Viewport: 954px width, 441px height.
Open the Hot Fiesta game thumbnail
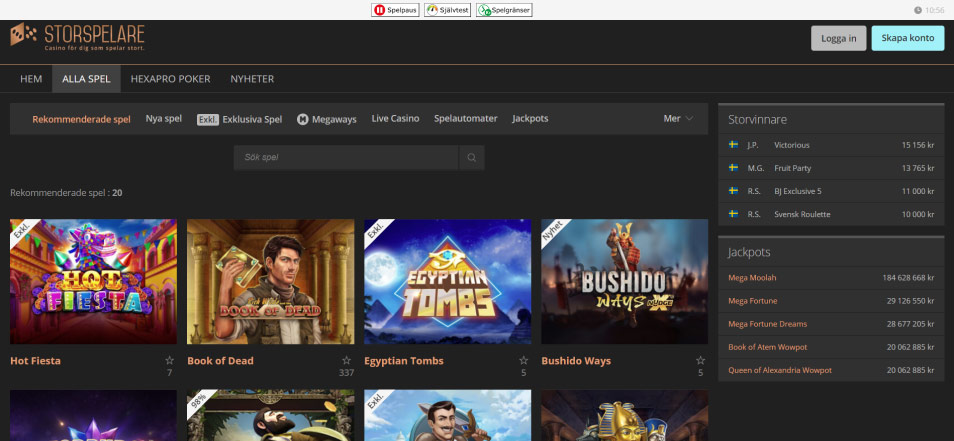click(94, 282)
